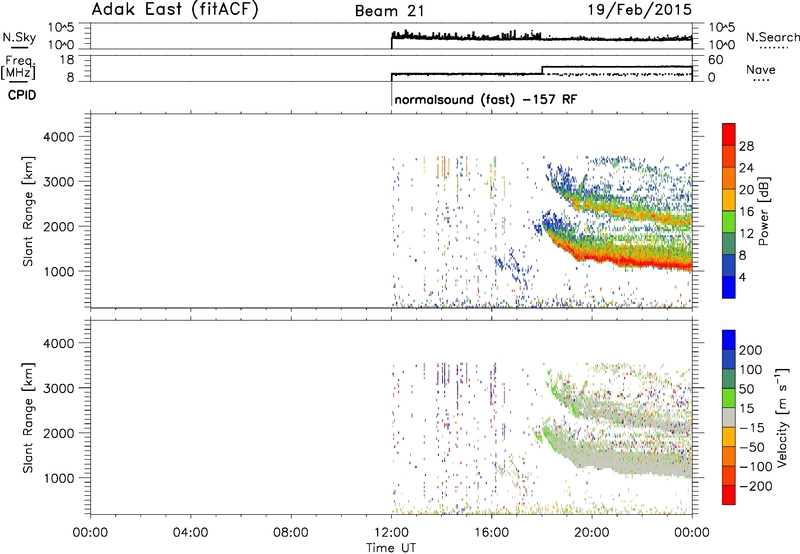Screen dimensions: 800x554
Task: Click the '28' label on Power colorbar
Action: point(746,146)
